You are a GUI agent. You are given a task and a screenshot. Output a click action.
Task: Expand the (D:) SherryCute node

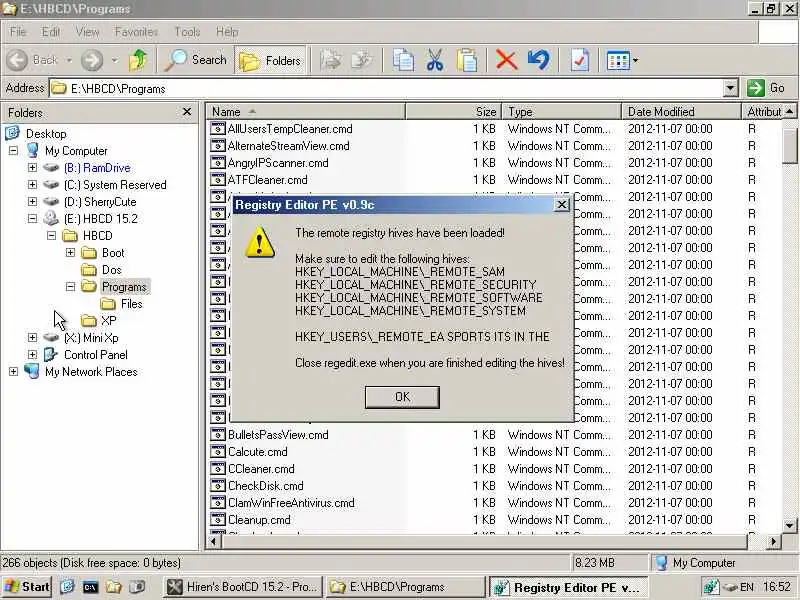coord(33,202)
